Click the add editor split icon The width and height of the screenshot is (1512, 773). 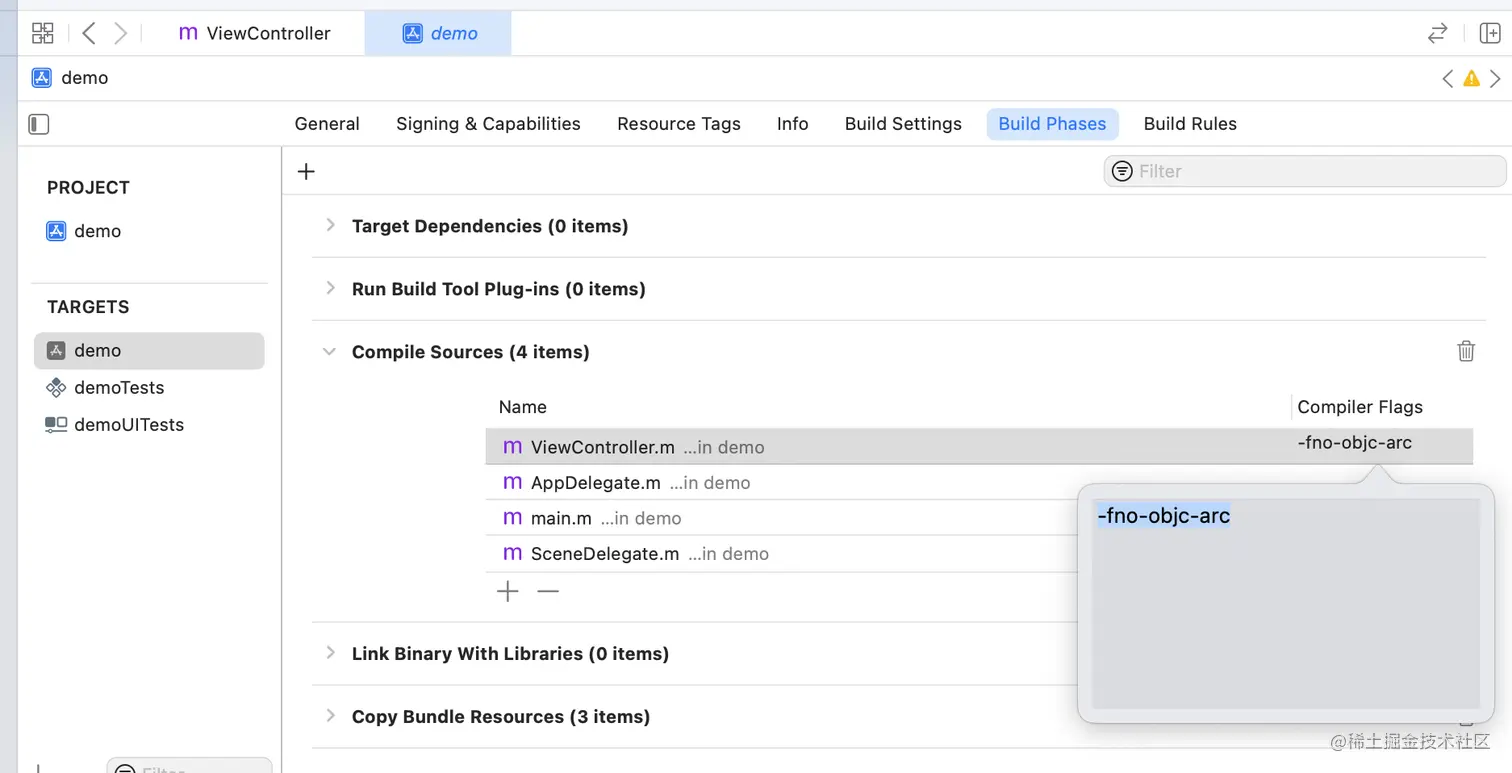tap(1489, 33)
